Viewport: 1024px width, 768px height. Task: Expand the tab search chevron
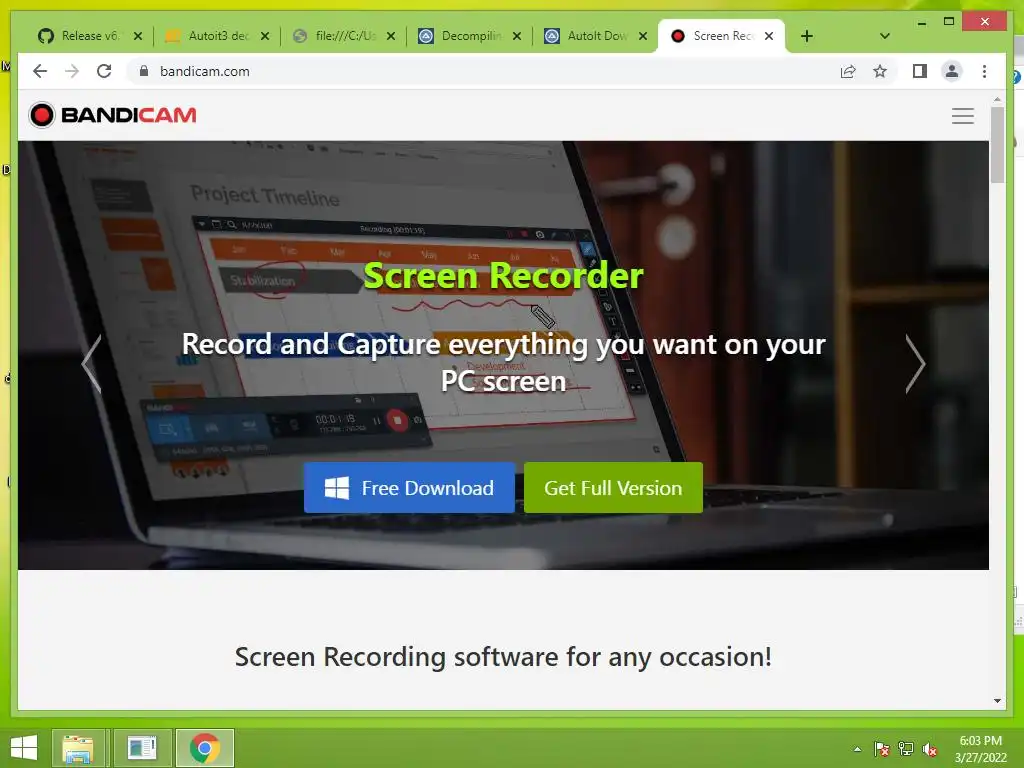point(885,36)
